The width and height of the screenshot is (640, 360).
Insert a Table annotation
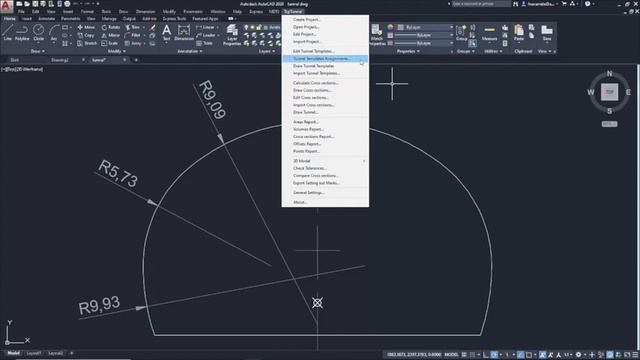[204, 43]
